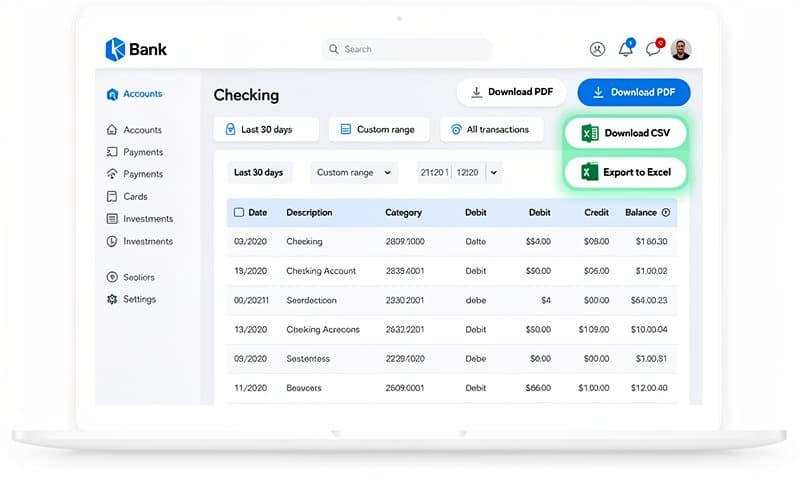Click the Cards sidebar icon
The image size is (800, 480).
click(x=112, y=196)
